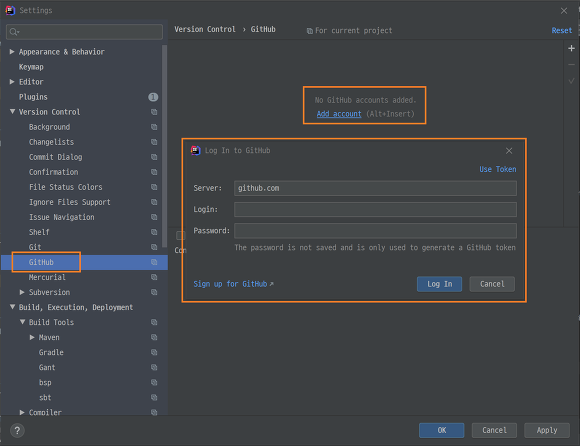Click the Log In button
The image size is (580, 446).
(x=439, y=284)
